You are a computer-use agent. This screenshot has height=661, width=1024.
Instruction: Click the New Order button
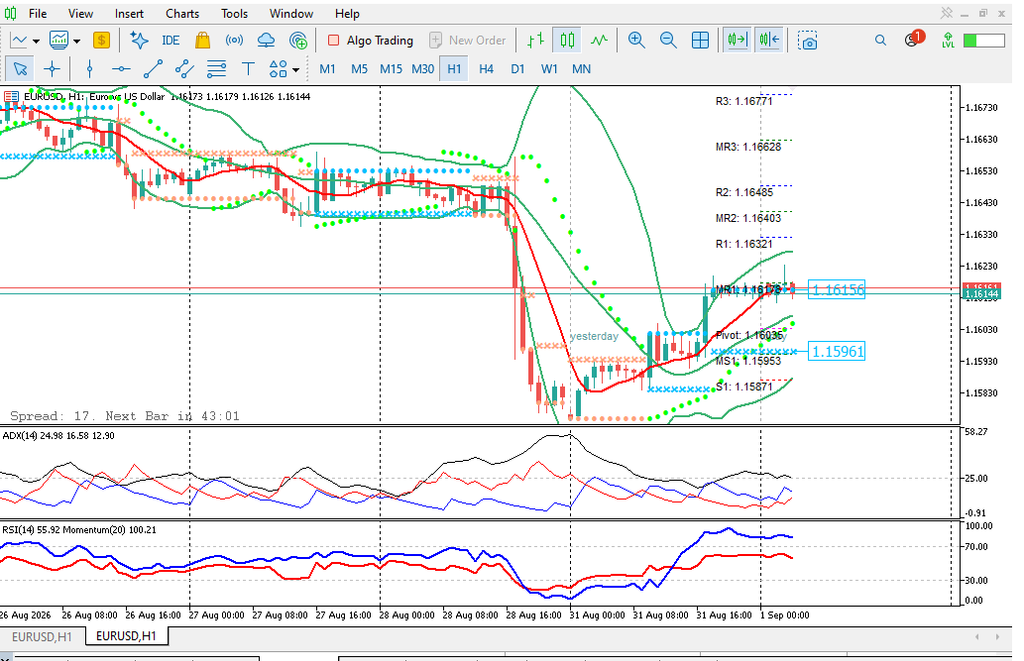coord(468,40)
